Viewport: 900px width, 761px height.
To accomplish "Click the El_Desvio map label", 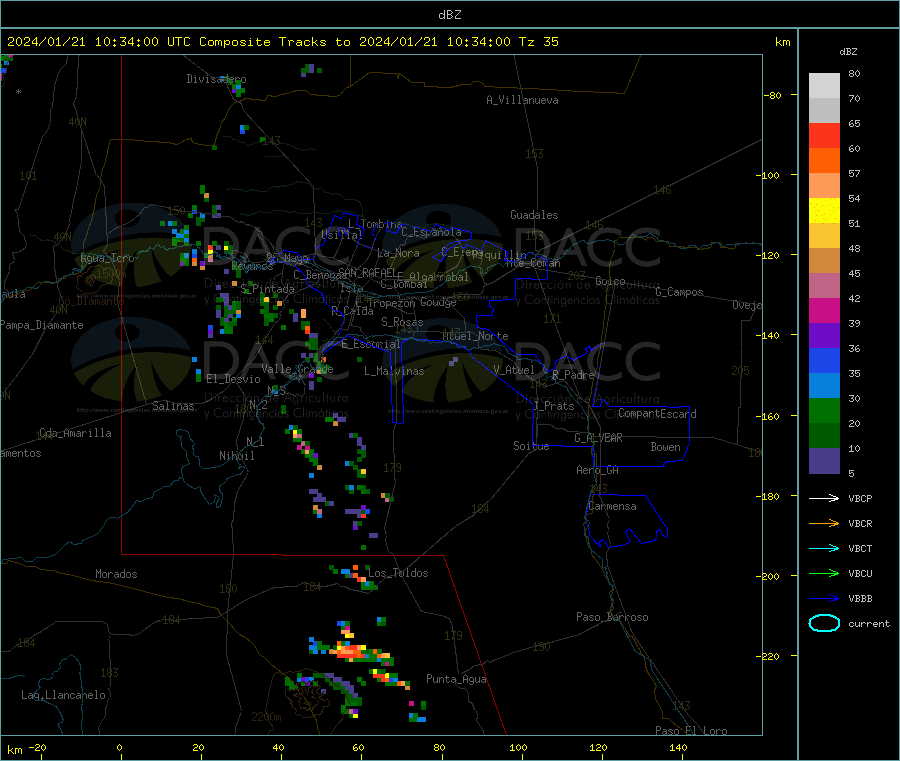I will tap(233, 379).
